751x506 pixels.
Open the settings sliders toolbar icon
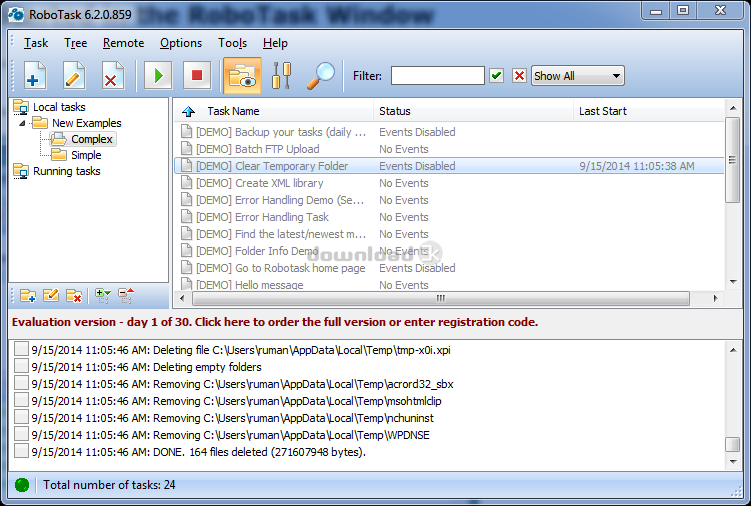[x=281, y=76]
